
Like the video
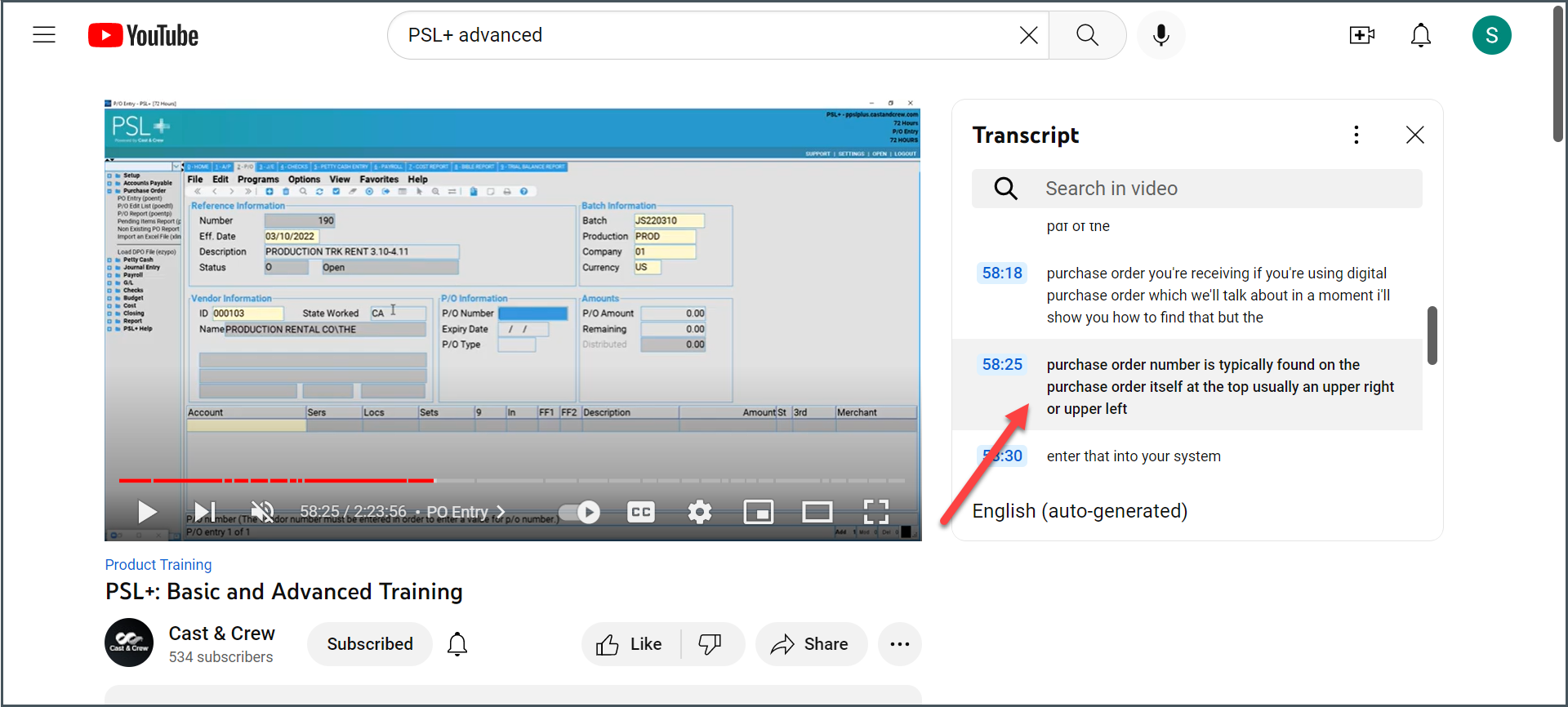pos(629,644)
